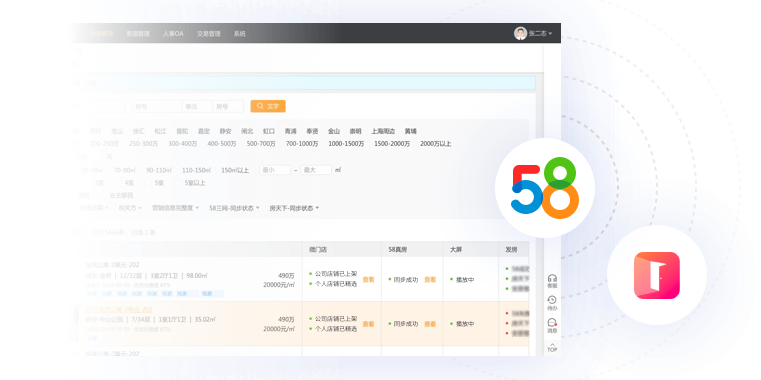Choose the 110-150㎡ area range
This screenshot has width=761, height=380.
pos(197,170)
